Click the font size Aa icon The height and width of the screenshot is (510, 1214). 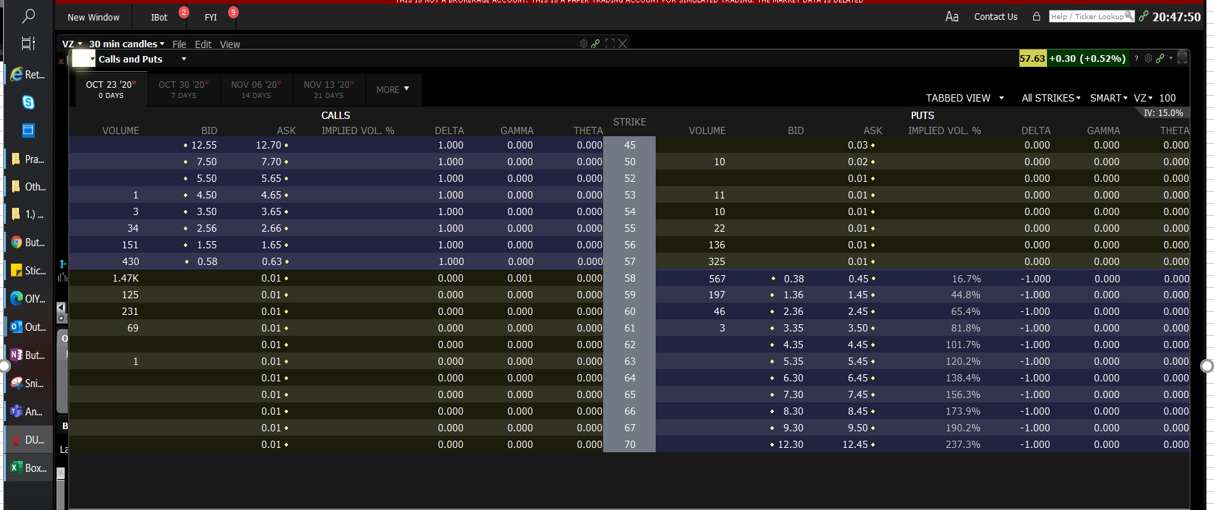click(951, 17)
